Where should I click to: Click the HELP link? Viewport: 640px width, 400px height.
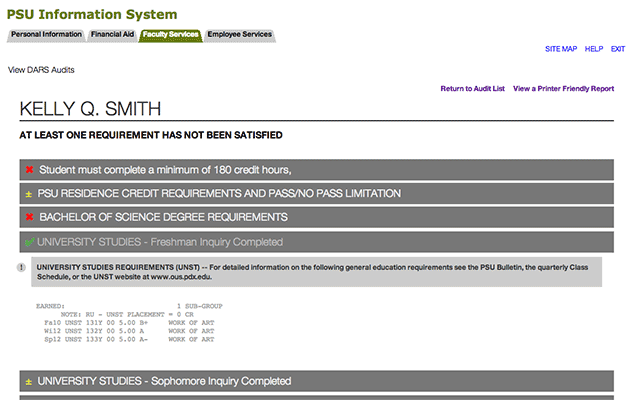pos(594,49)
